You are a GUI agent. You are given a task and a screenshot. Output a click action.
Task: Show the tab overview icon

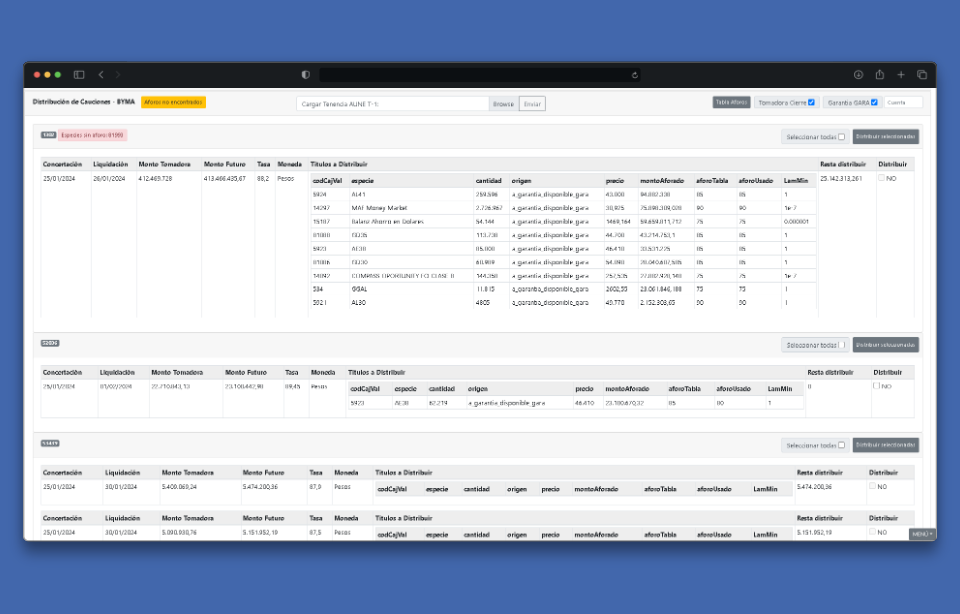(x=922, y=75)
